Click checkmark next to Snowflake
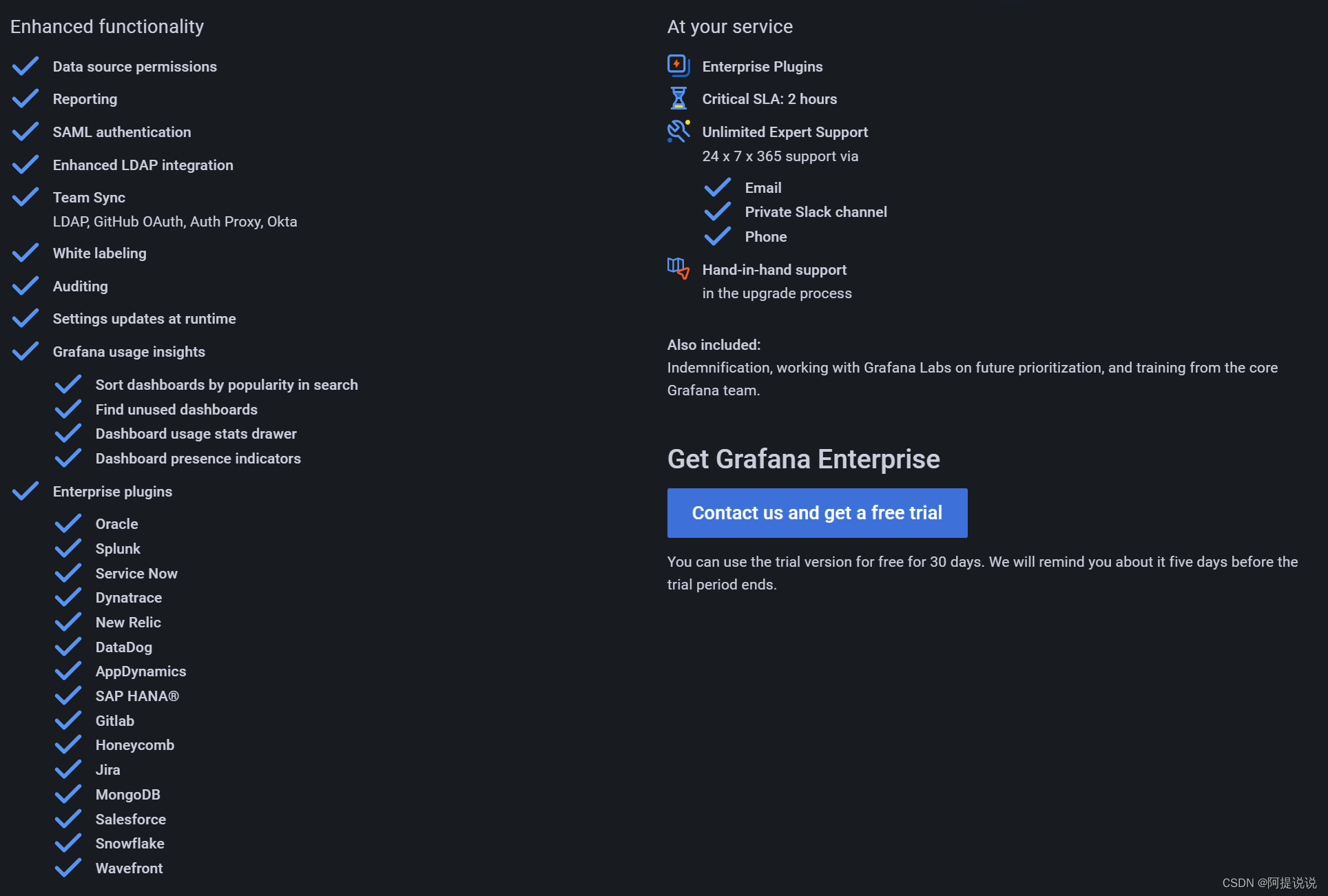The height and width of the screenshot is (896, 1328). tap(68, 843)
